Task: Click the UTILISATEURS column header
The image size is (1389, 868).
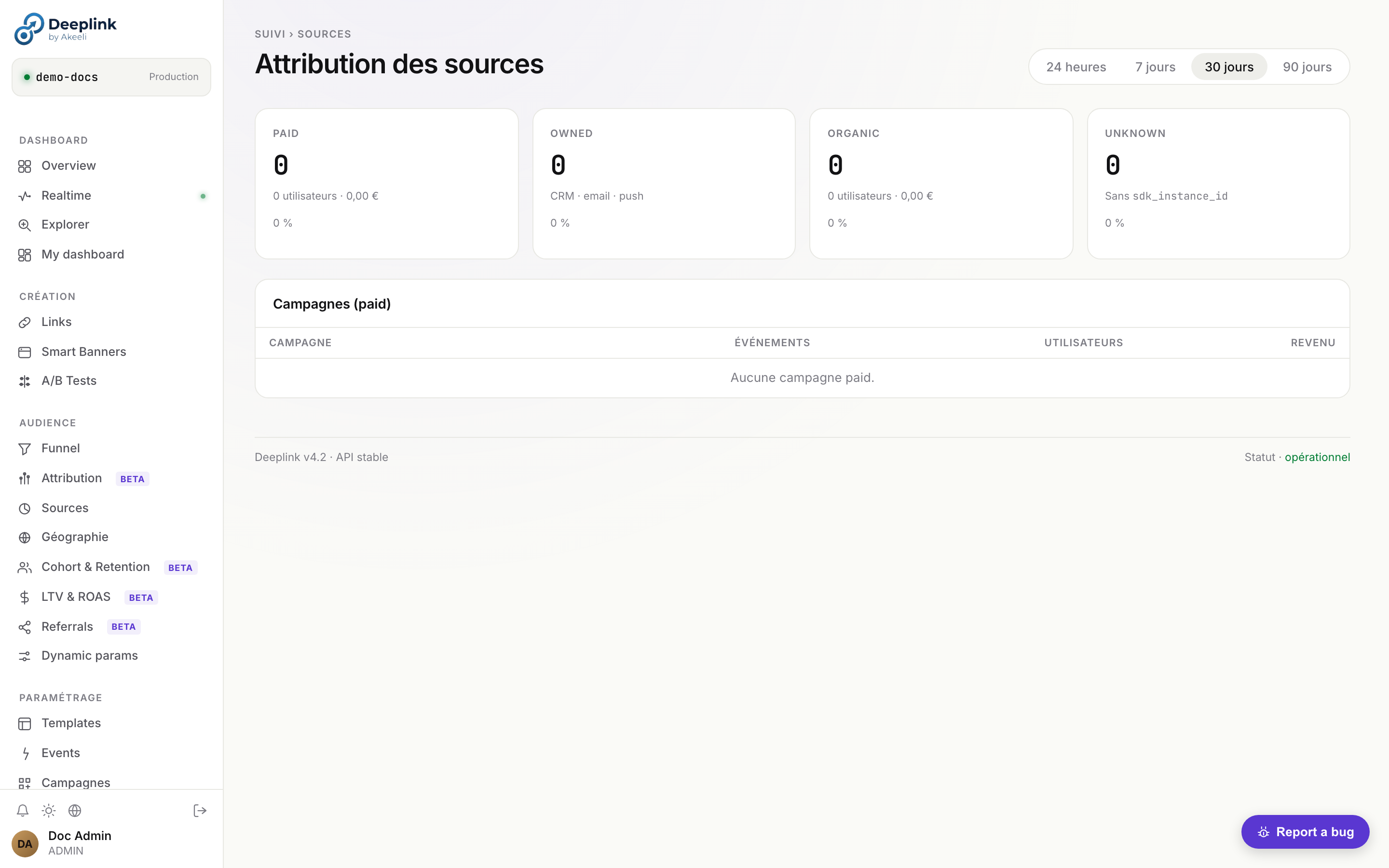Action: point(1083,343)
